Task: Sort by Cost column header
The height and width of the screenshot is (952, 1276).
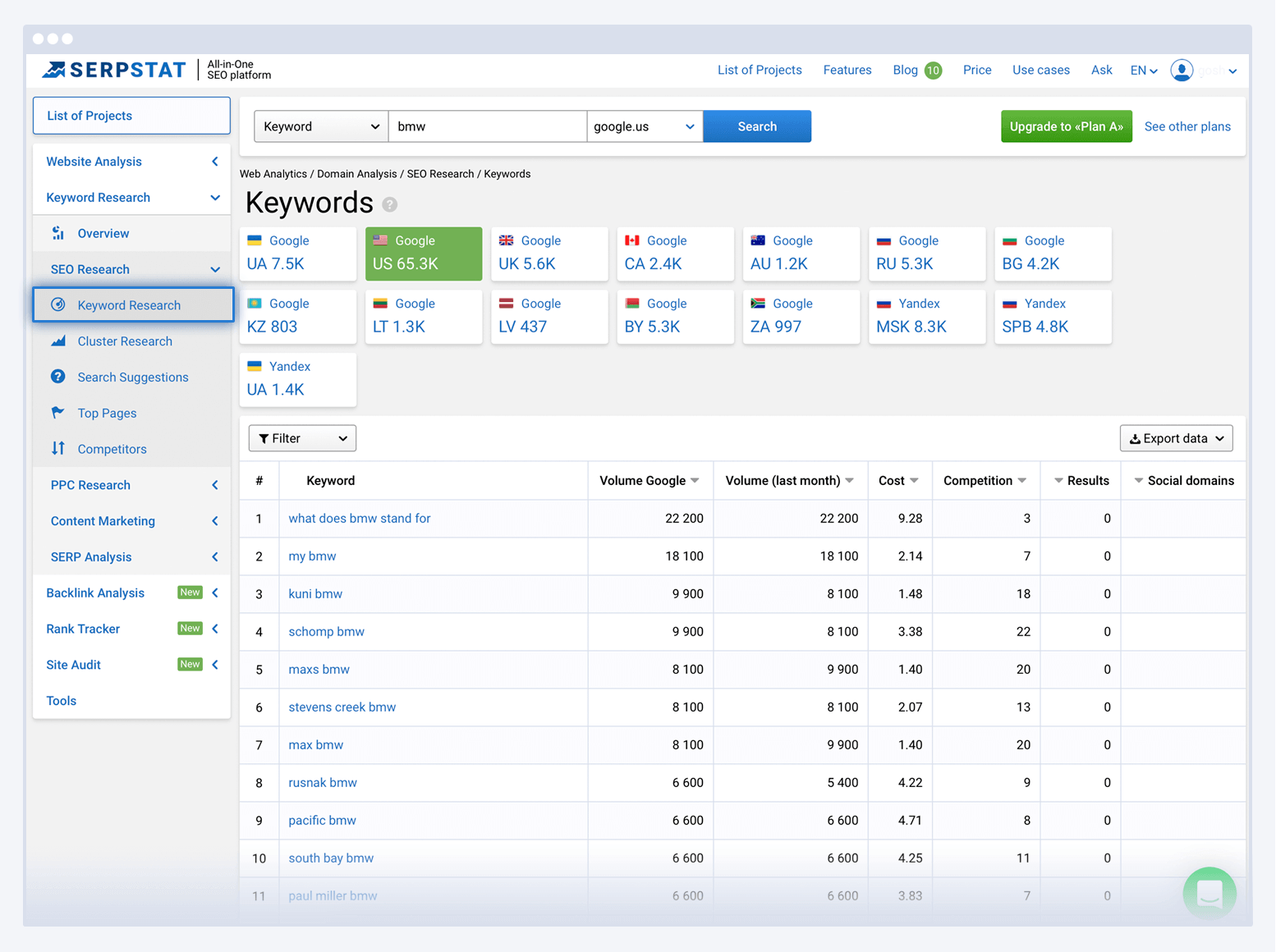Action: (898, 480)
